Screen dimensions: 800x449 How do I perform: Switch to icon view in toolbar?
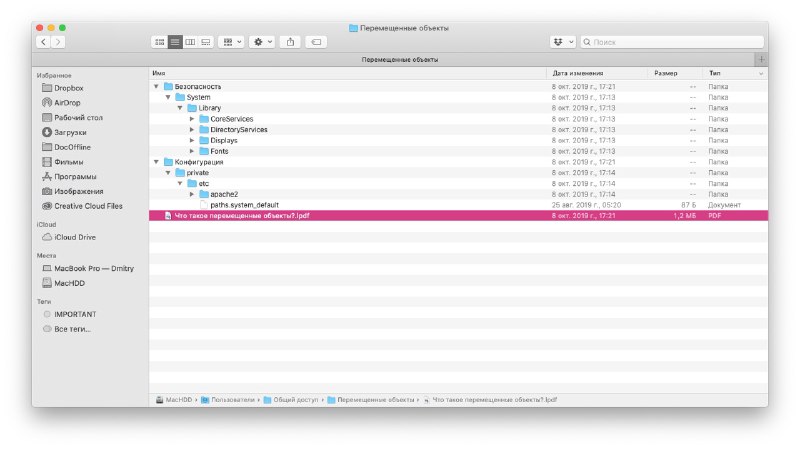pos(160,42)
